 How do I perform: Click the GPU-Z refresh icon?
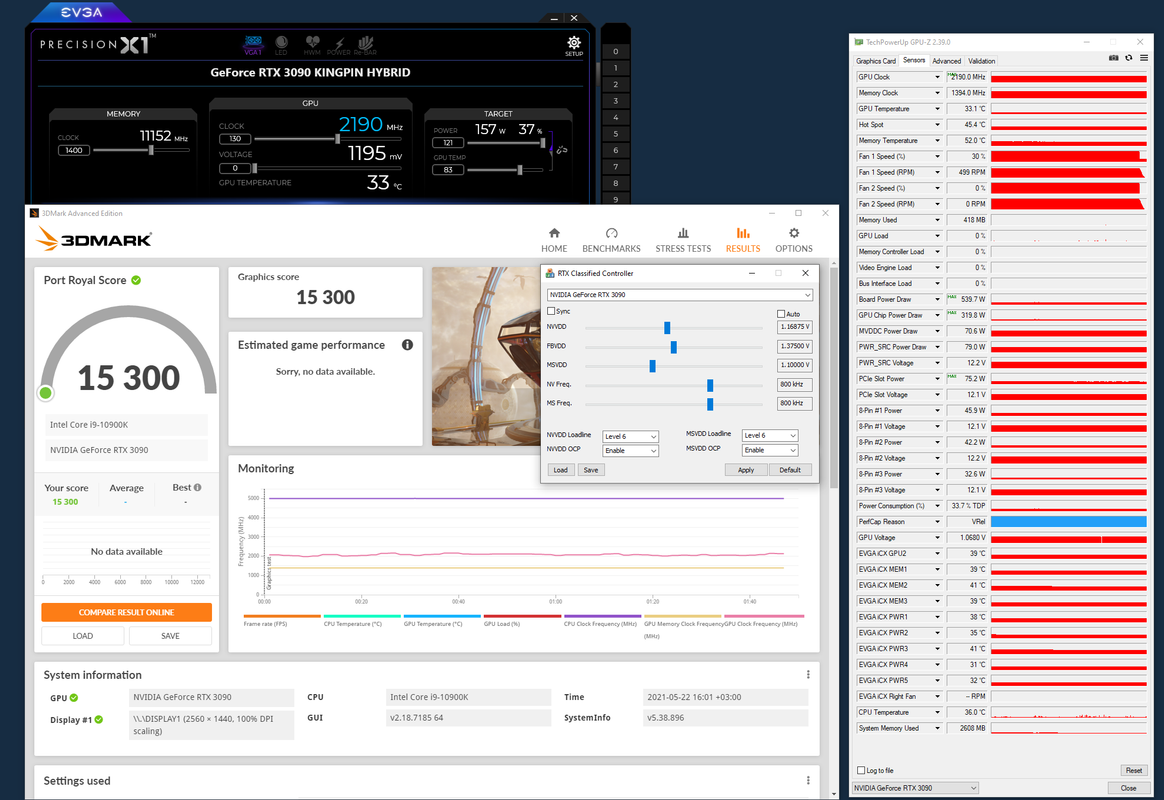tap(1128, 58)
